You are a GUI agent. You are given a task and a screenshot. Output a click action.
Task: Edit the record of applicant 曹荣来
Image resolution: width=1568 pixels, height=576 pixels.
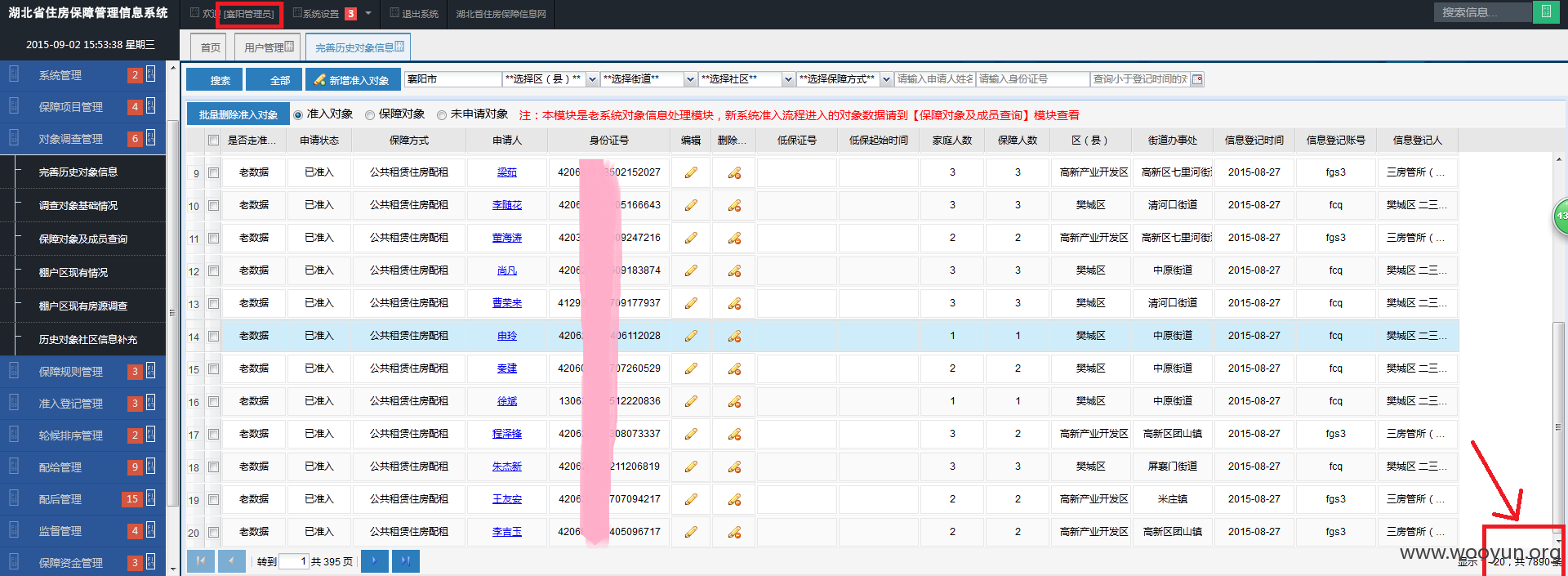(x=691, y=303)
